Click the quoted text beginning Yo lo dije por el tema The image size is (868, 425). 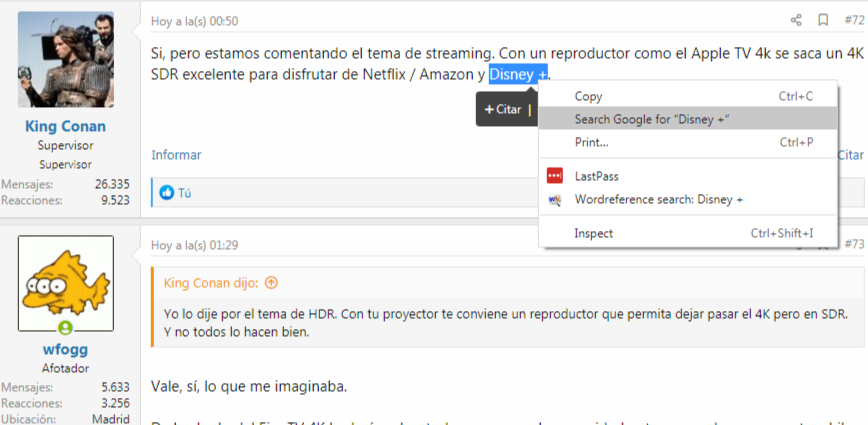click(505, 323)
